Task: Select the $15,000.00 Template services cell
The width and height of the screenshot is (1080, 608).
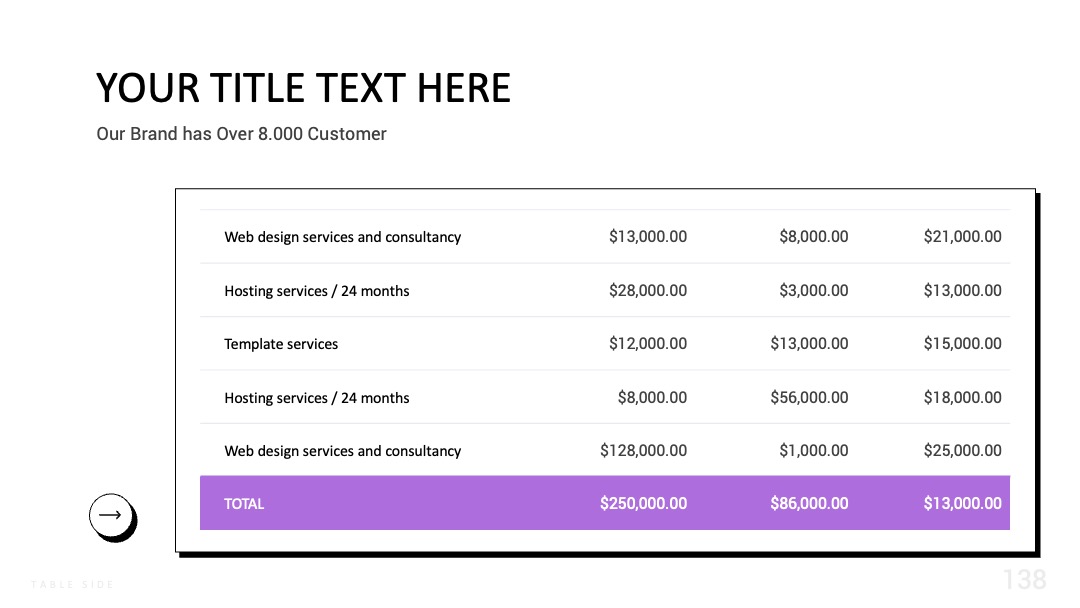Action: (962, 343)
